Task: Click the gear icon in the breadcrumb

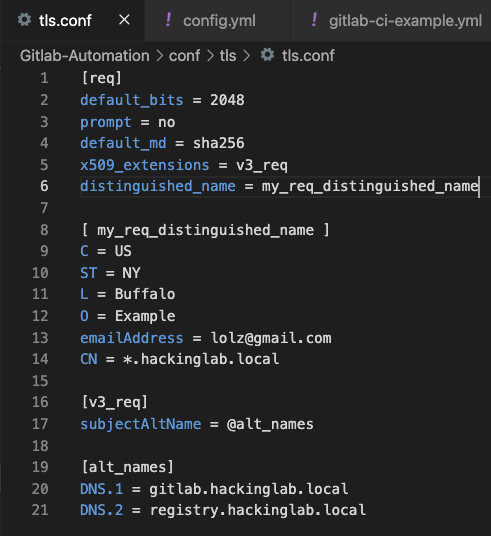Action: [267, 55]
